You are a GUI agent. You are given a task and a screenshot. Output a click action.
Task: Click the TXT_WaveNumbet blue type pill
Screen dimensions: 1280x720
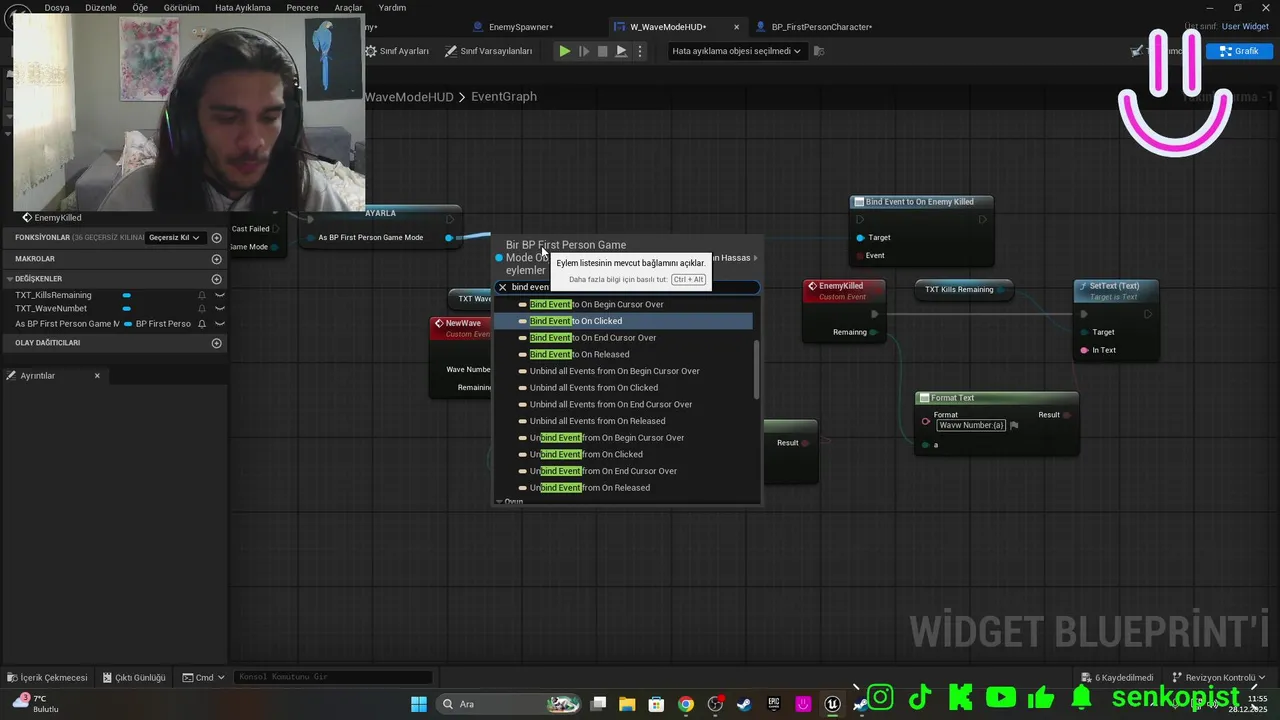(126, 309)
